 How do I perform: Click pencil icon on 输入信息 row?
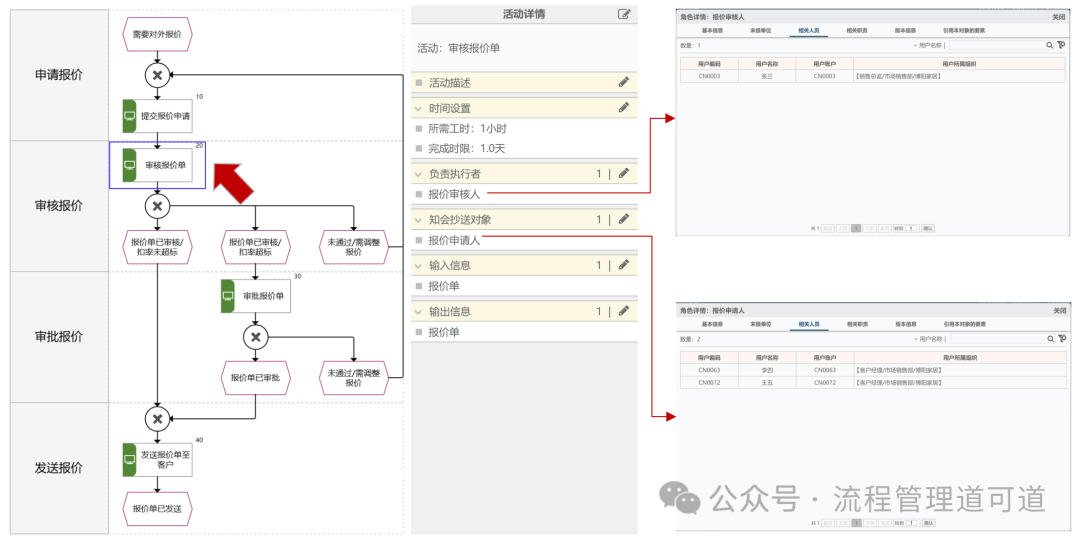pyautogui.click(x=624, y=265)
